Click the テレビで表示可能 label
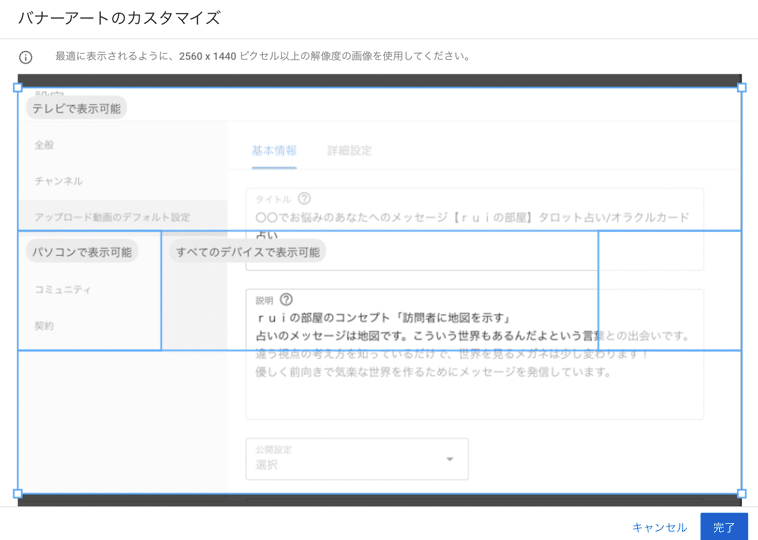This screenshot has width=758, height=540. (76, 108)
